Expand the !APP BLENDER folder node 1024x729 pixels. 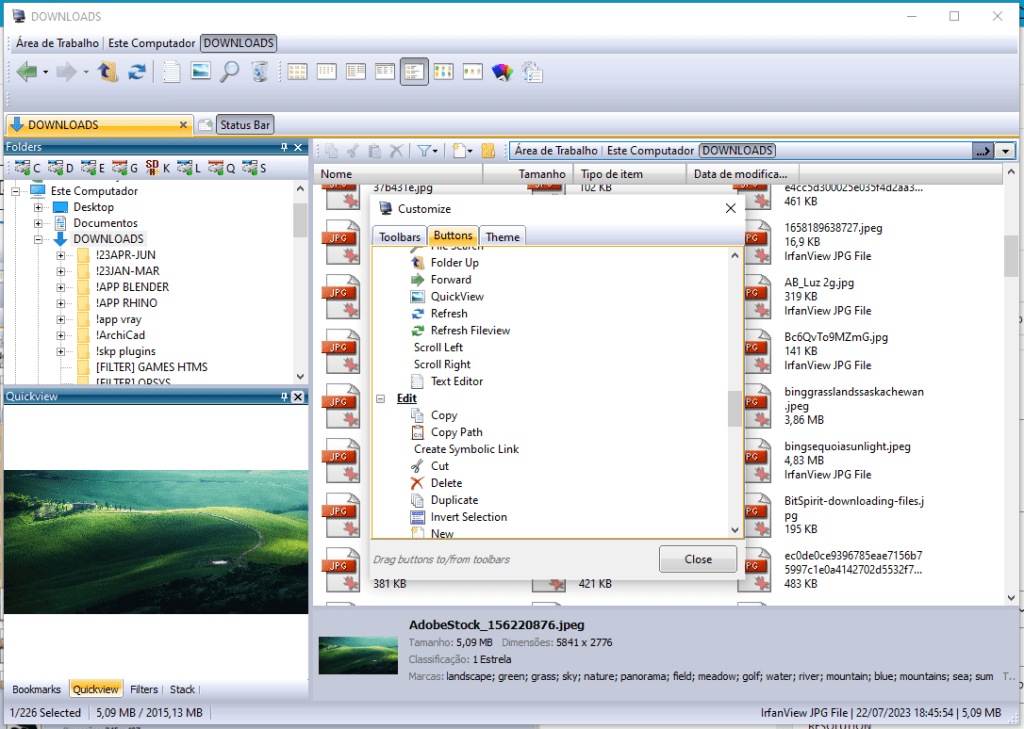(x=61, y=287)
